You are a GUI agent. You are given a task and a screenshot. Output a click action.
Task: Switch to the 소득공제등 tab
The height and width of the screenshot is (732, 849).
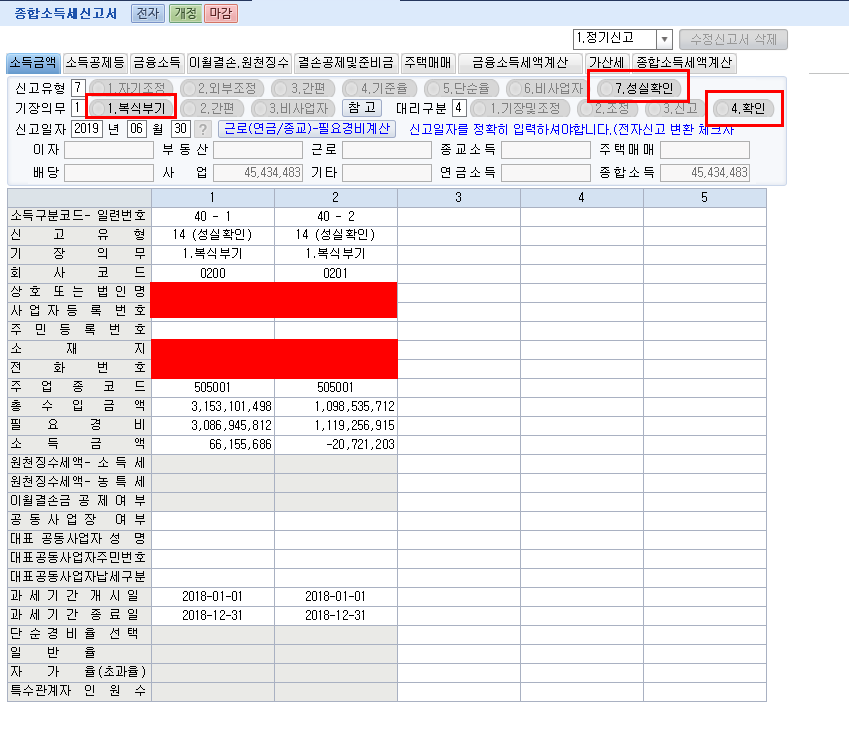coord(95,63)
